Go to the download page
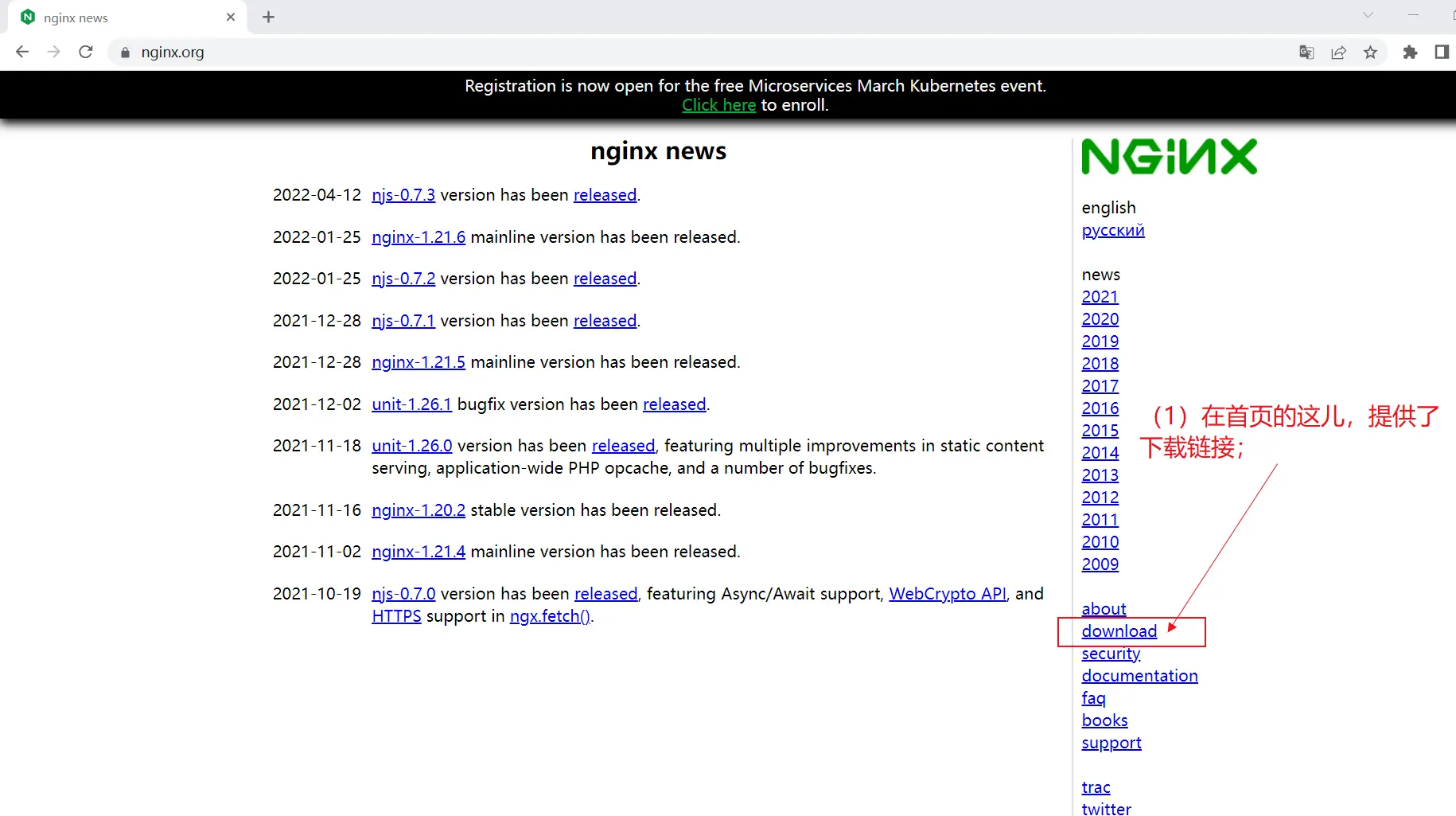This screenshot has width=1456, height=816. pyautogui.click(x=1119, y=631)
